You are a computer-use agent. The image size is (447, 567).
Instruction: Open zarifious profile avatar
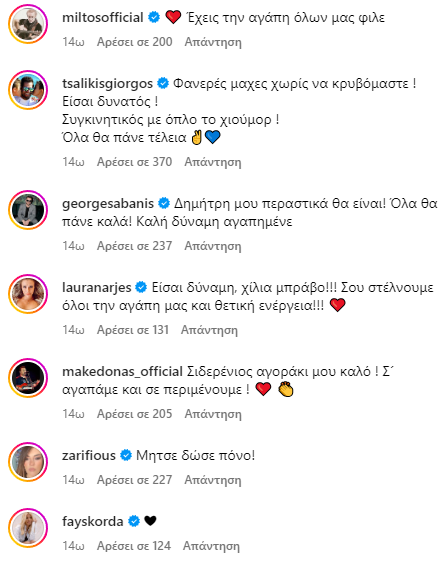[28, 462]
